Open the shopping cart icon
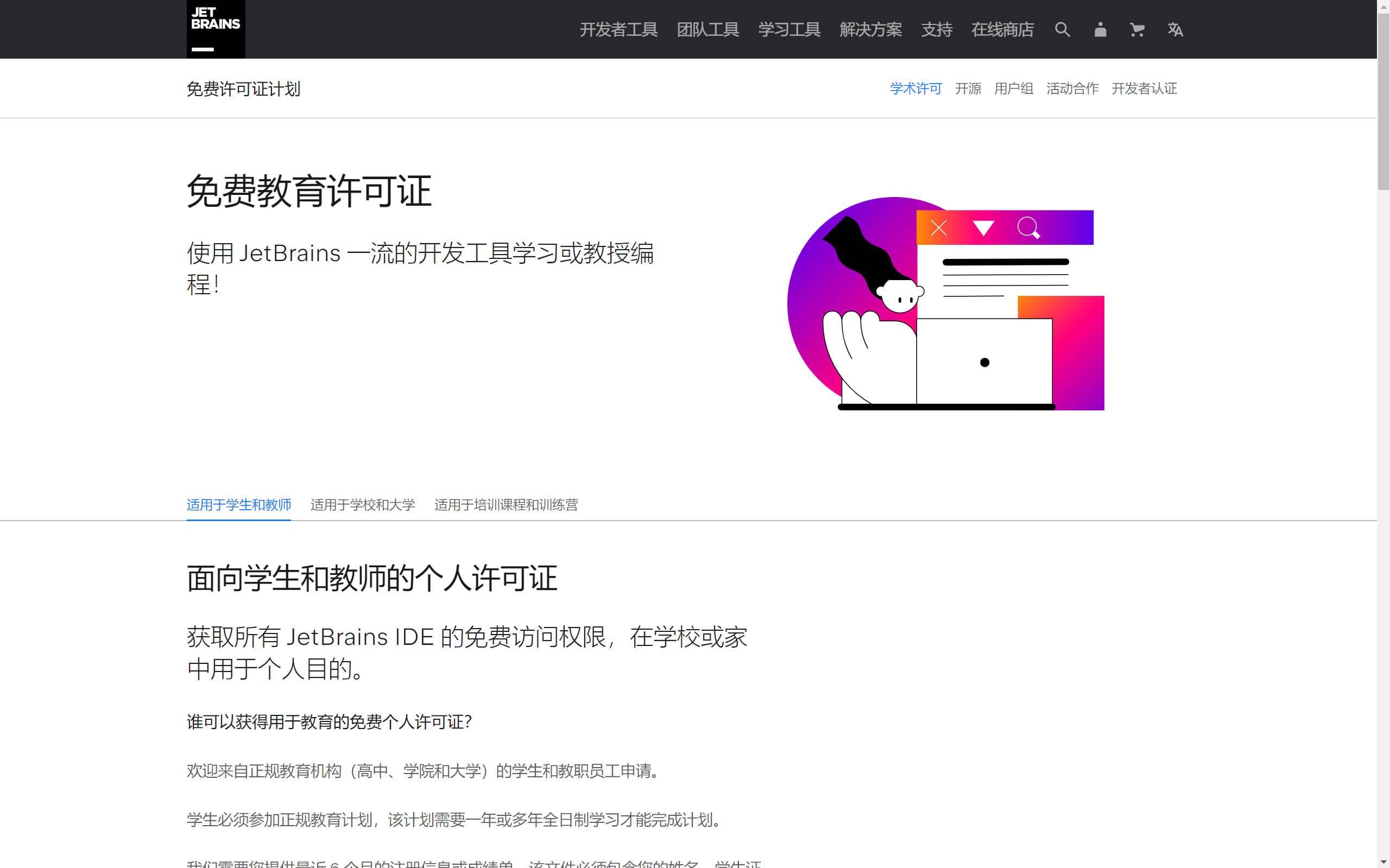The height and width of the screenshot is (868, 1390). tap(1137, 29)
